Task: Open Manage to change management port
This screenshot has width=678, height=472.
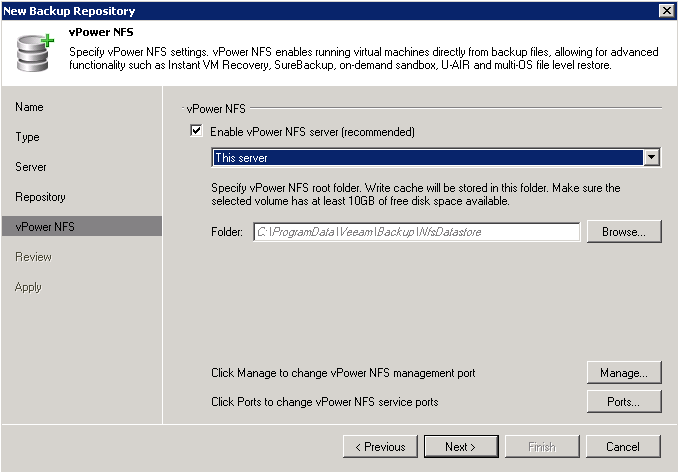Action: pyautogui.click(x=624, y=373)
